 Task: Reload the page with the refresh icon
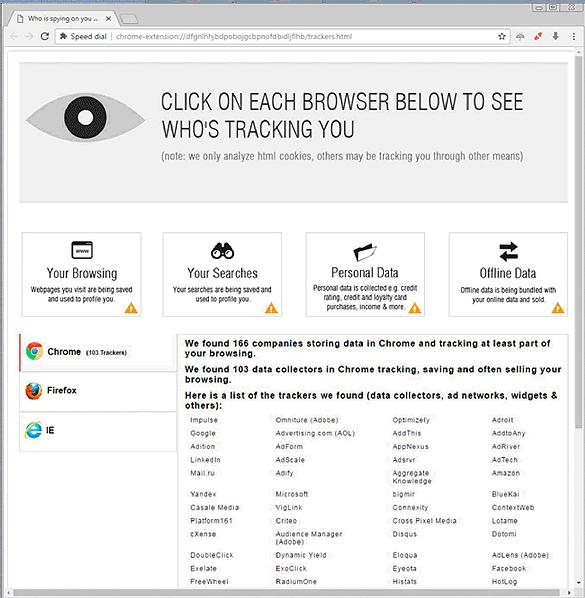click(x=45, y=36)
